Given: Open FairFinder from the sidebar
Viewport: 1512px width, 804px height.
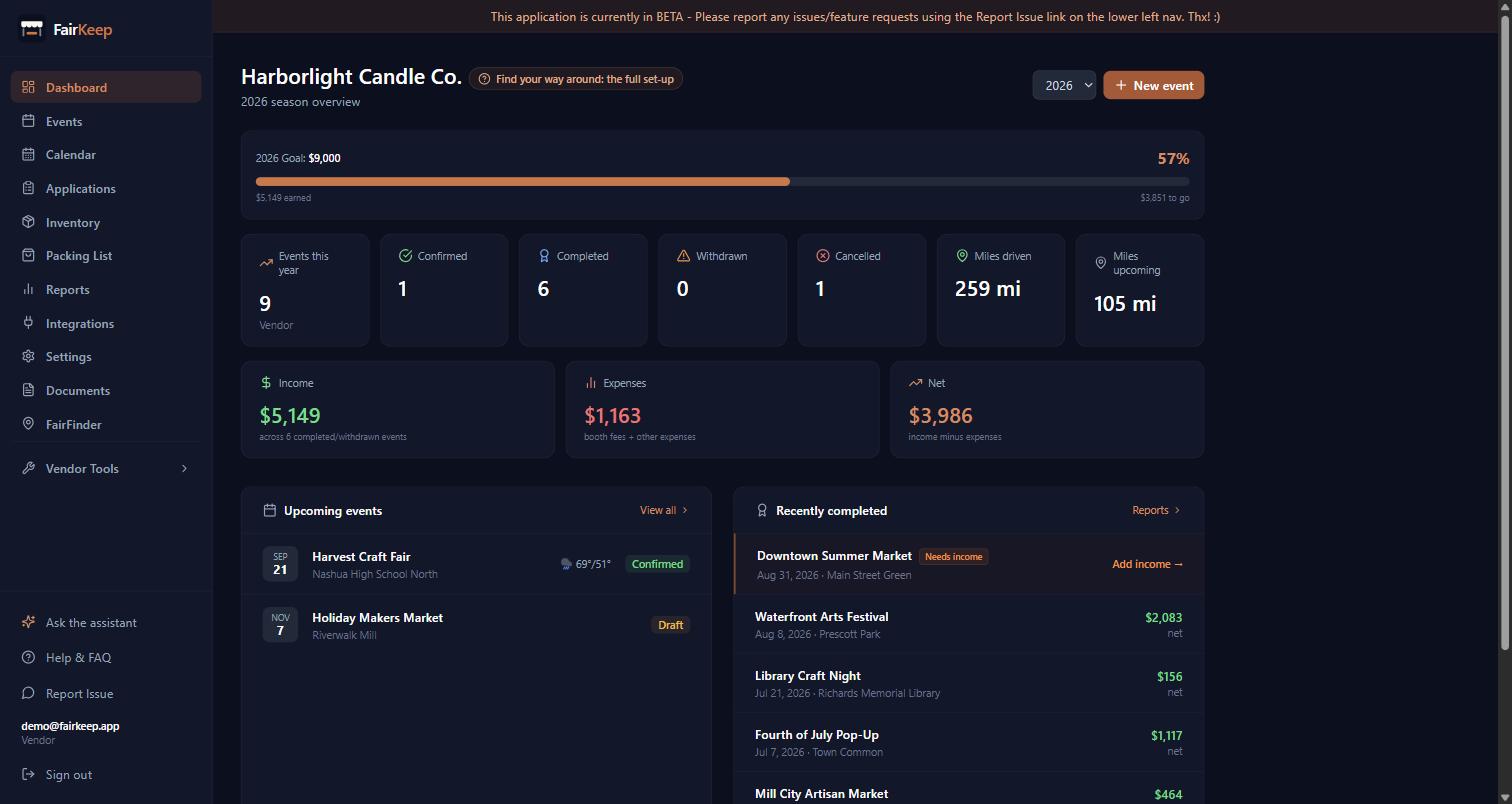Looking at the screenshot, I should [106, 424].
